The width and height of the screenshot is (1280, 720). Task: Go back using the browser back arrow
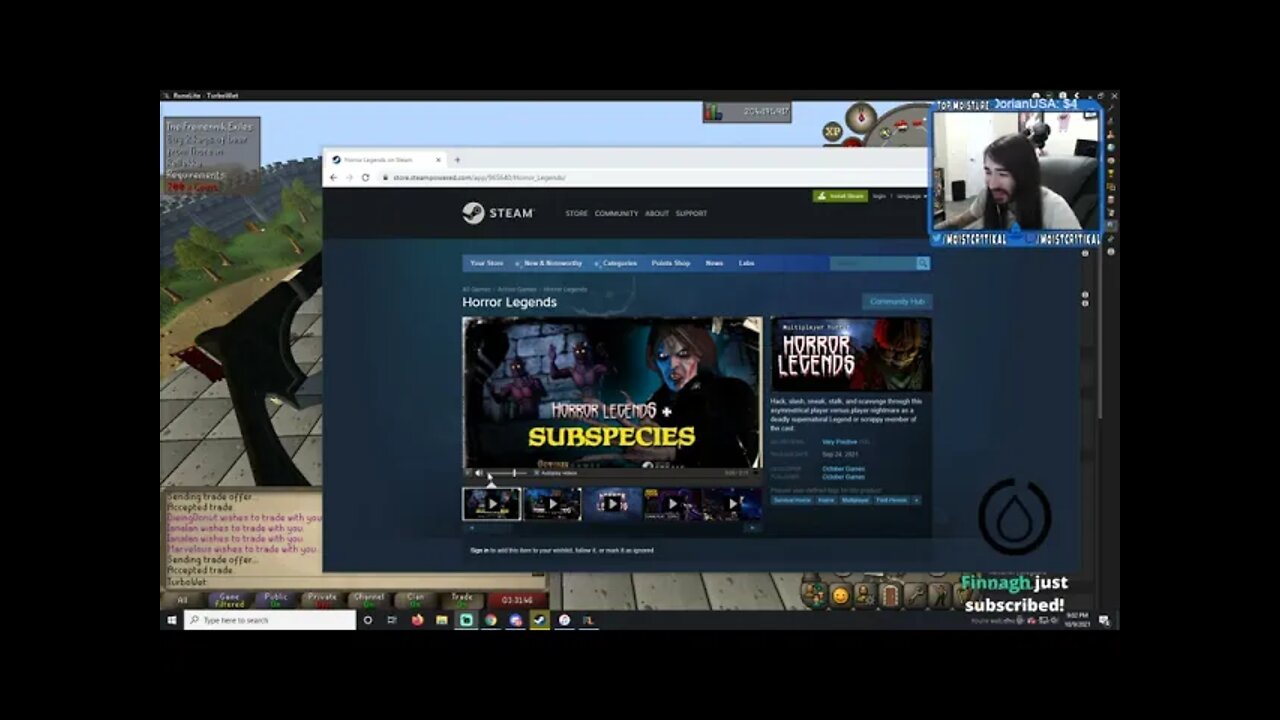click(x=334, y=177)
